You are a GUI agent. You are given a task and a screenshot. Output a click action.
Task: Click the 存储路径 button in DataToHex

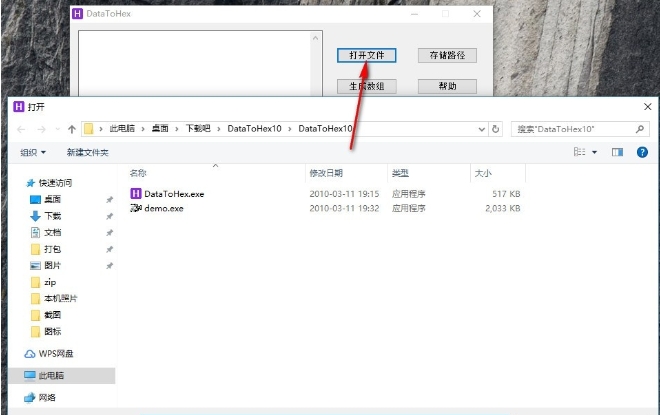pos(447,55)
